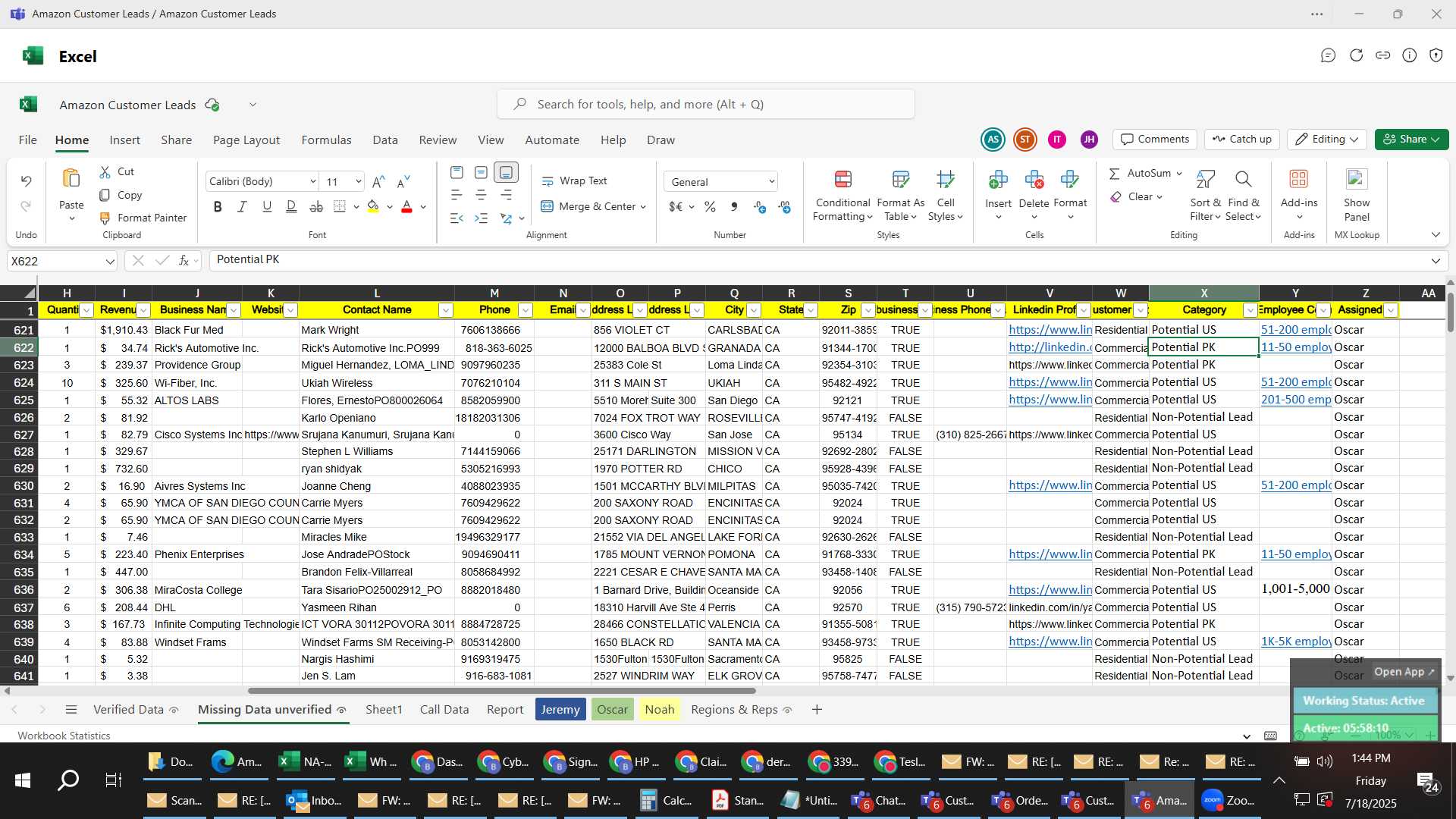Click AutoSum
This screenshot has width=1456, height=819.
click(x=1140, y=174)
